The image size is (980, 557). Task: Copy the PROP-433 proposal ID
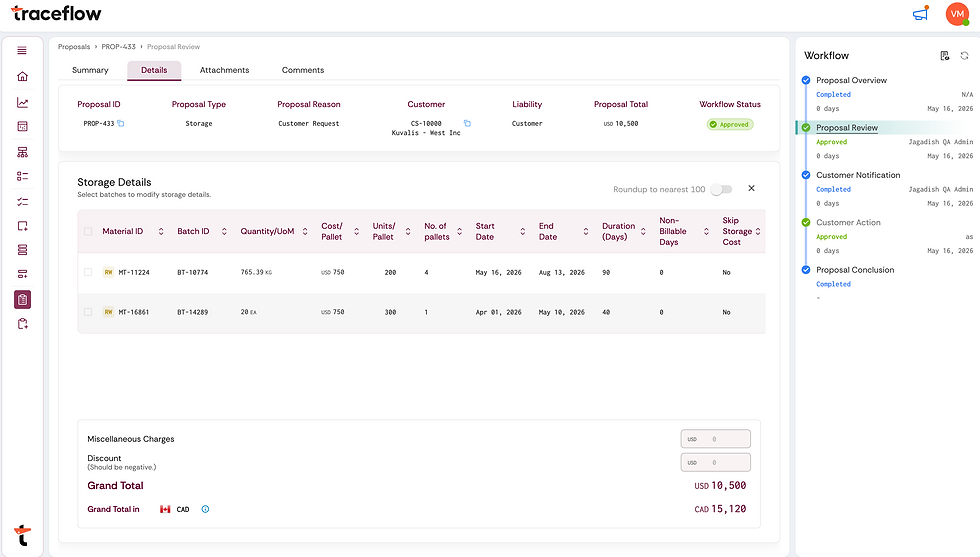121,123
